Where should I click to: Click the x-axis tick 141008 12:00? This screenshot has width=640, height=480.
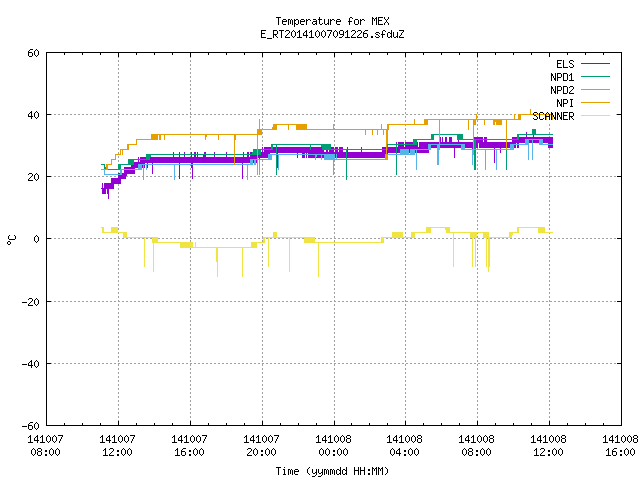[548, 446]
